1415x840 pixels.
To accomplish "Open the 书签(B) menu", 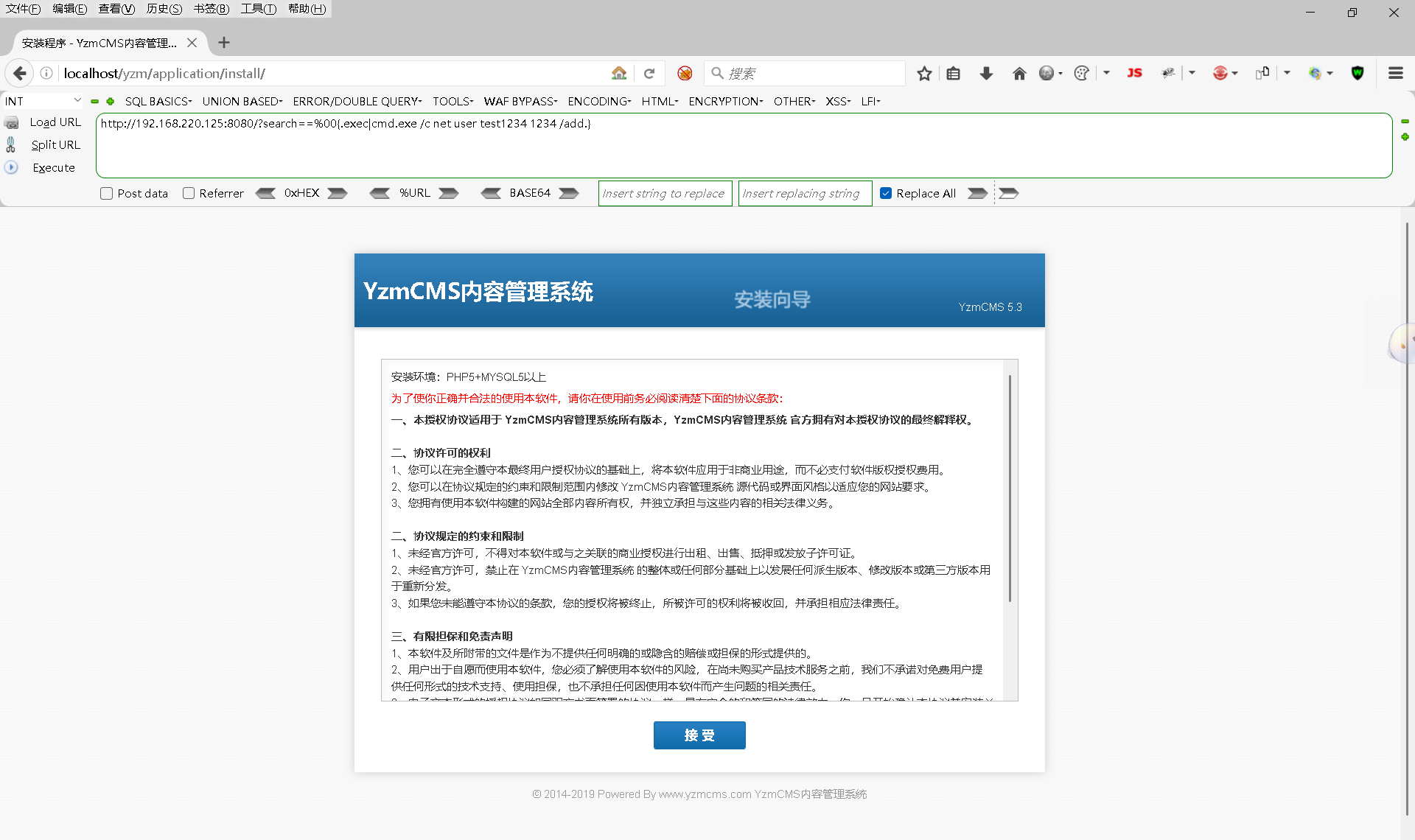I will (212, 9).
